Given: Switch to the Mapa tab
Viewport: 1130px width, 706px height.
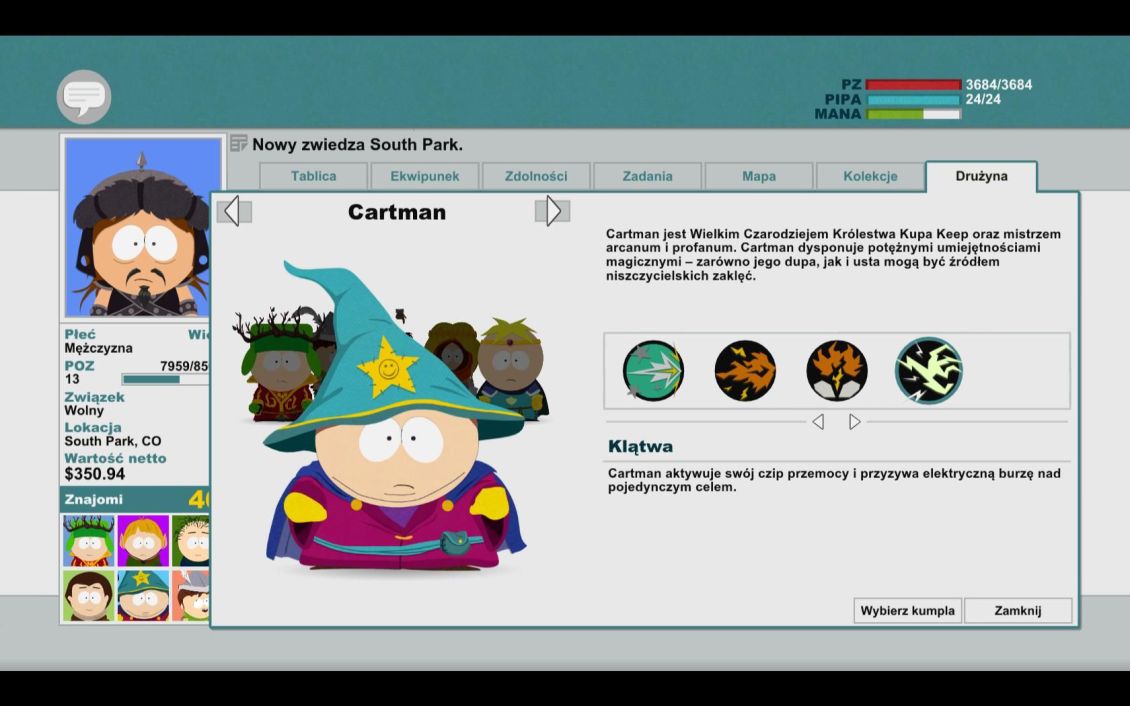Looking at the screenshot, I should (x=759, y=176).
